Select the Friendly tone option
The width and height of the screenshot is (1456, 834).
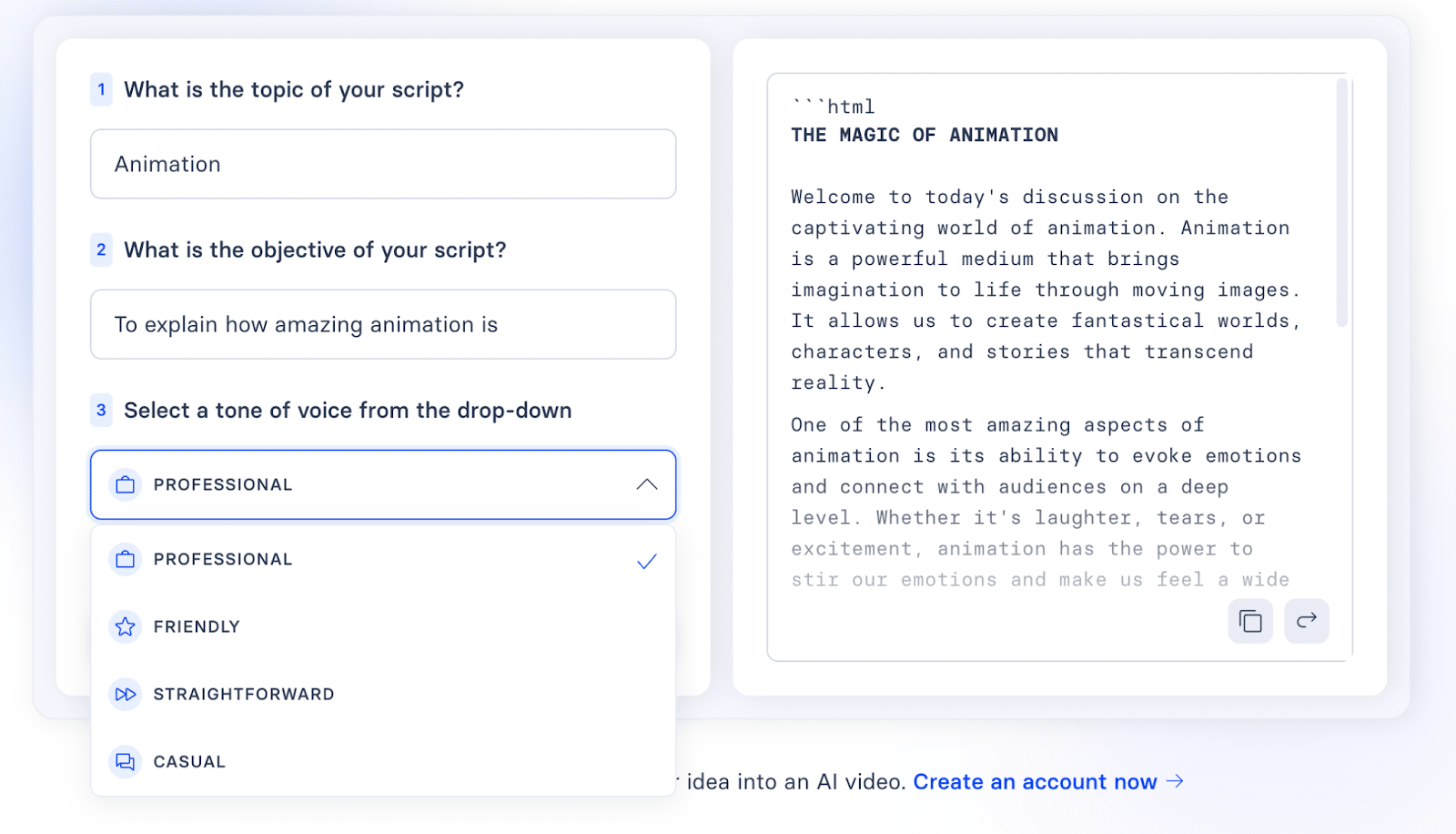pos(383,626)
